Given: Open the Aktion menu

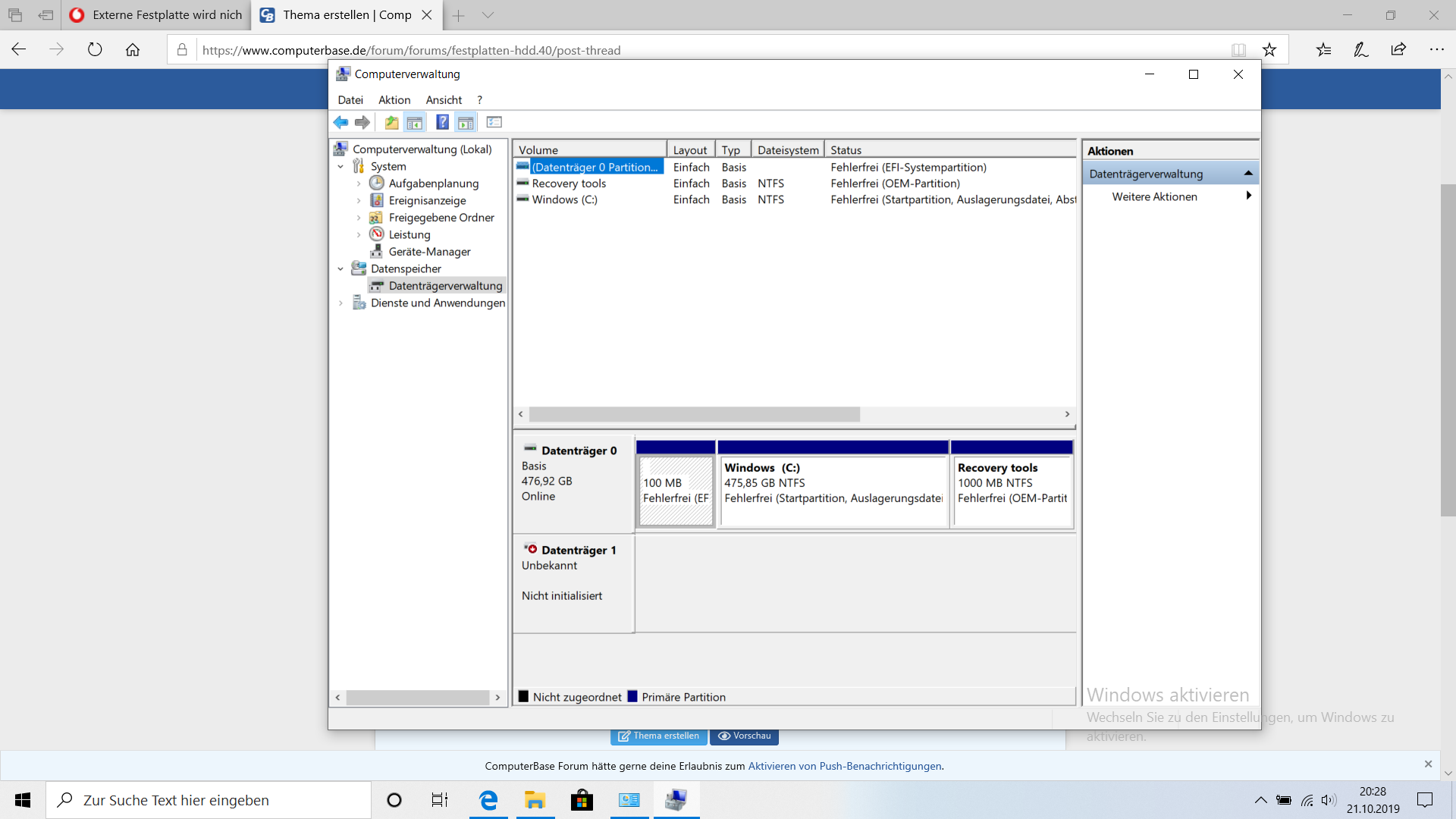Looking at the screenshot, I should pyautogui.click(x=394, y=100).
